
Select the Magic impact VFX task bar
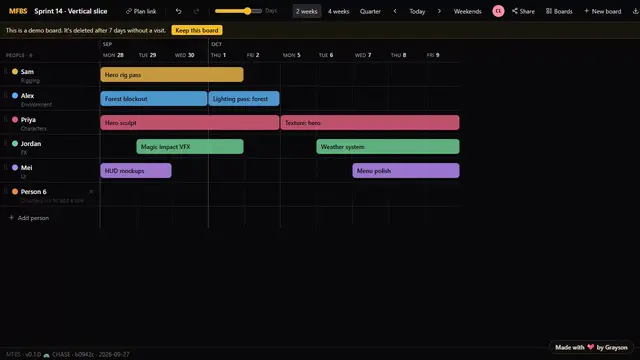tap(190, 147)
